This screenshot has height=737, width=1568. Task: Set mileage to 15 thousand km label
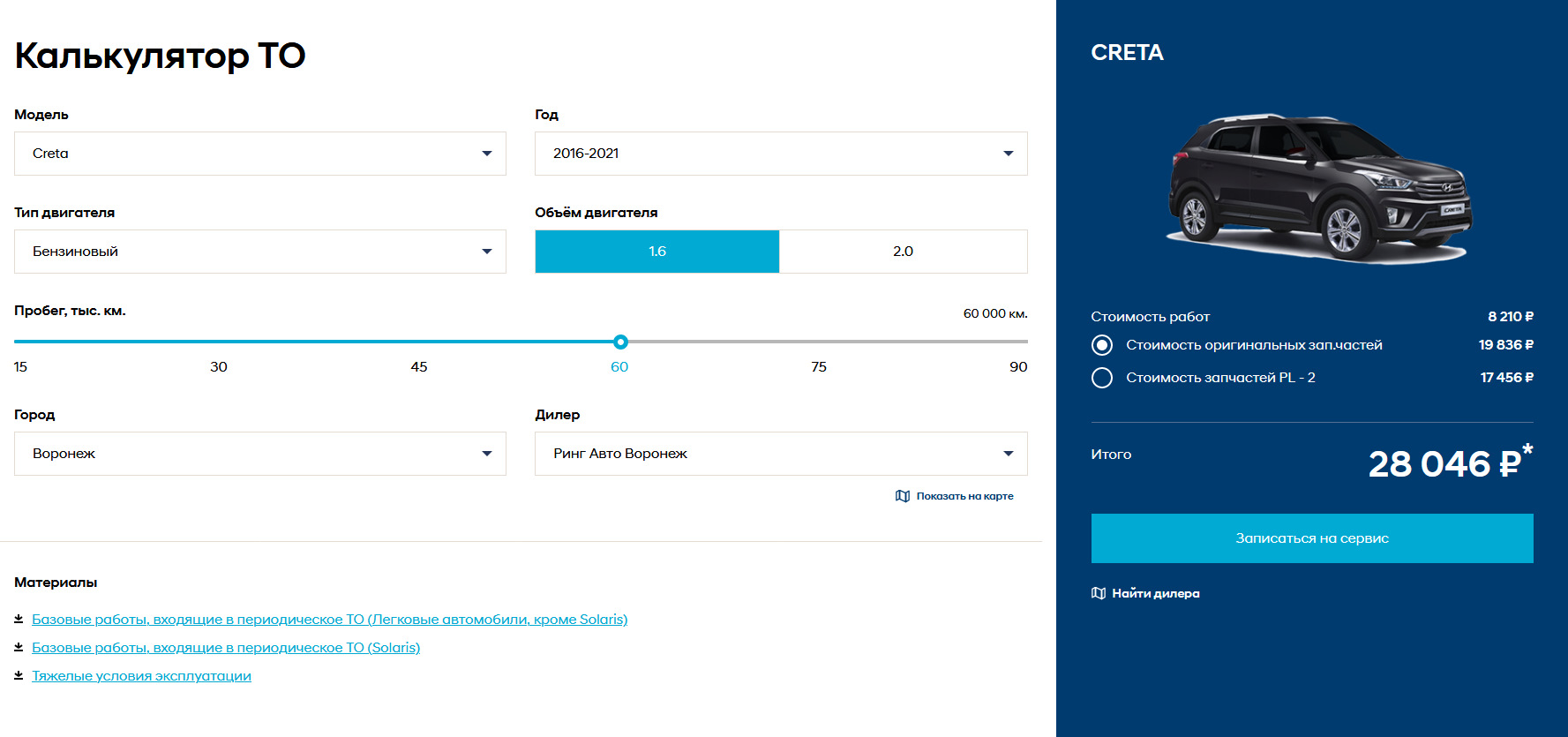point(20,367)
